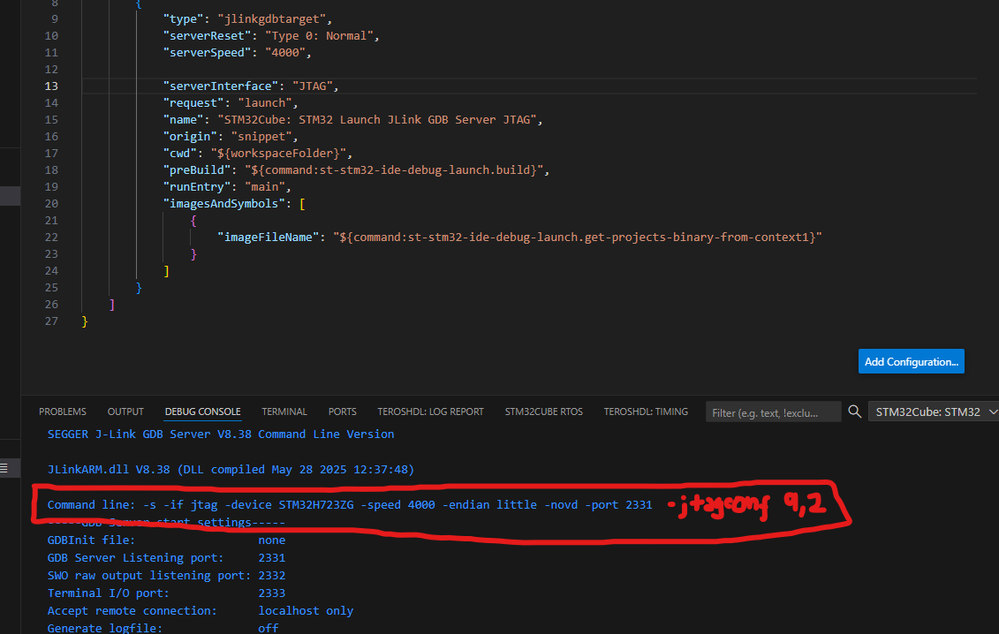The height and width of the screenshot is (634, 999).
Task: Click the "Accept remote connection" console line
Action: tap(200, 610)
